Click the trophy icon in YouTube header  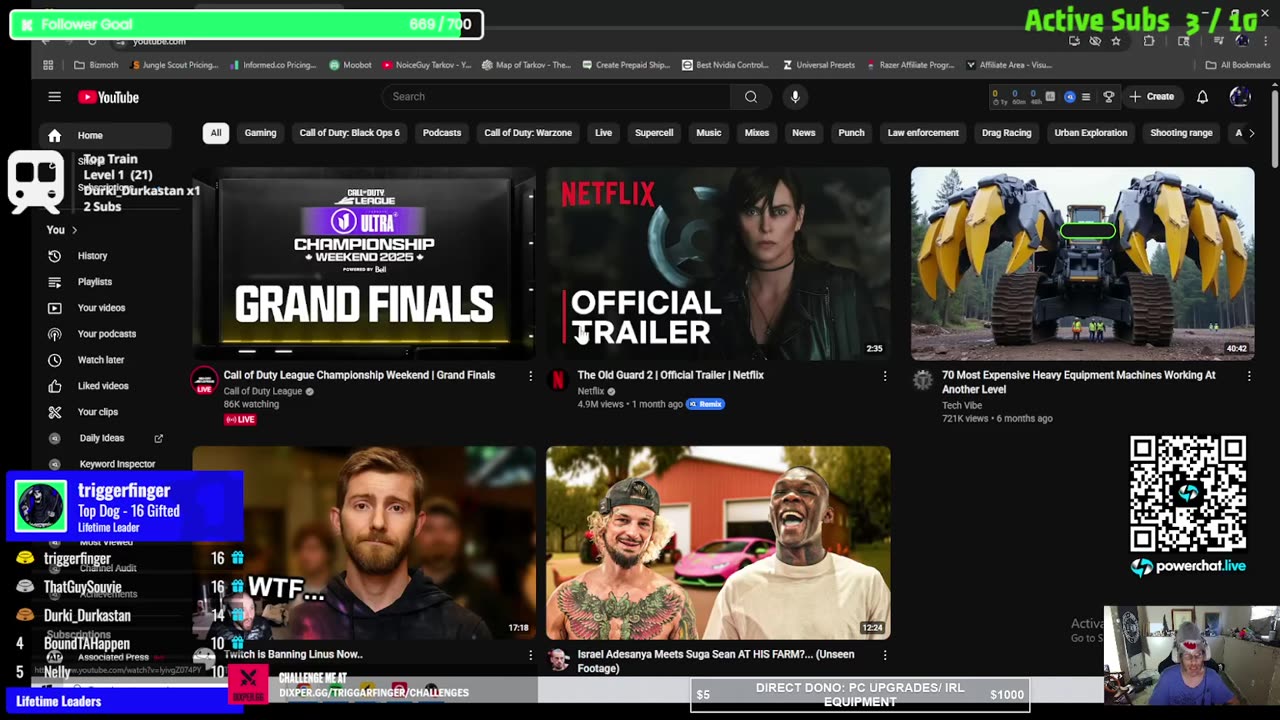coord(1108,97)
